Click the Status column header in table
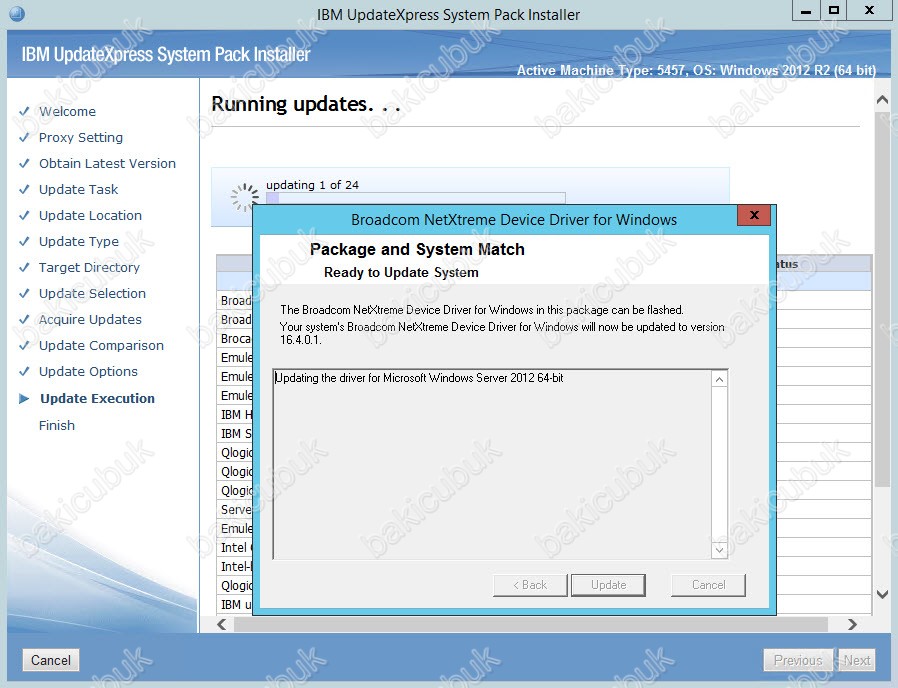 pos(824,264)
